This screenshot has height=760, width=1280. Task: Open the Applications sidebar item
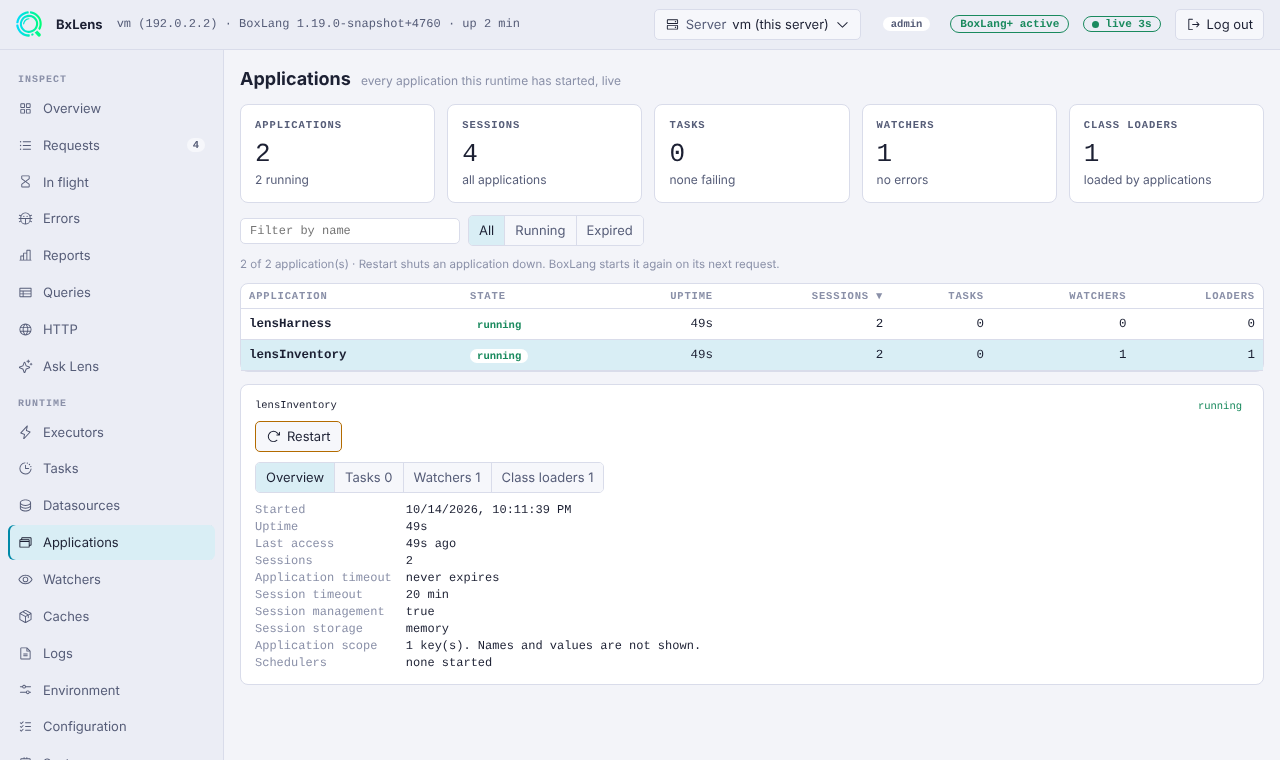click(111, 542)
